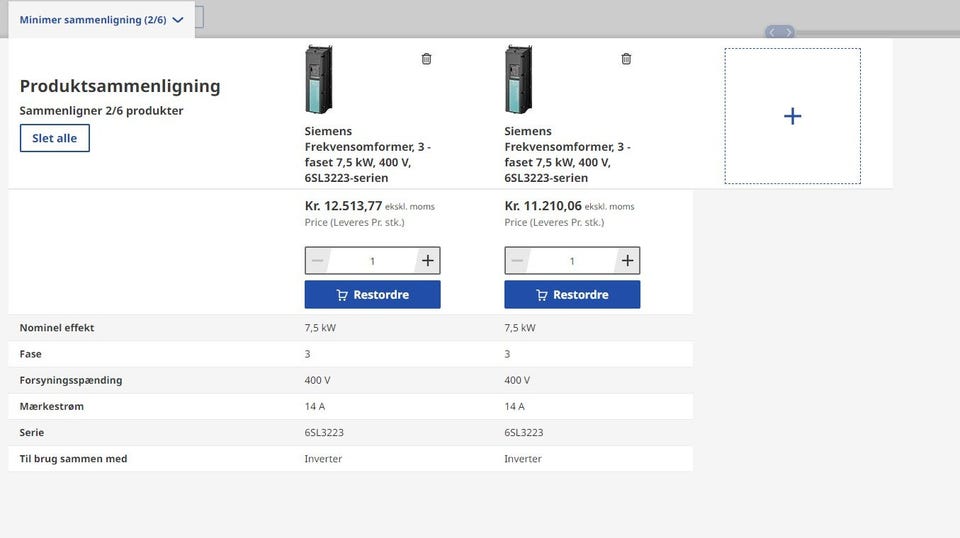Increase quantity of second product

[627, 261]
